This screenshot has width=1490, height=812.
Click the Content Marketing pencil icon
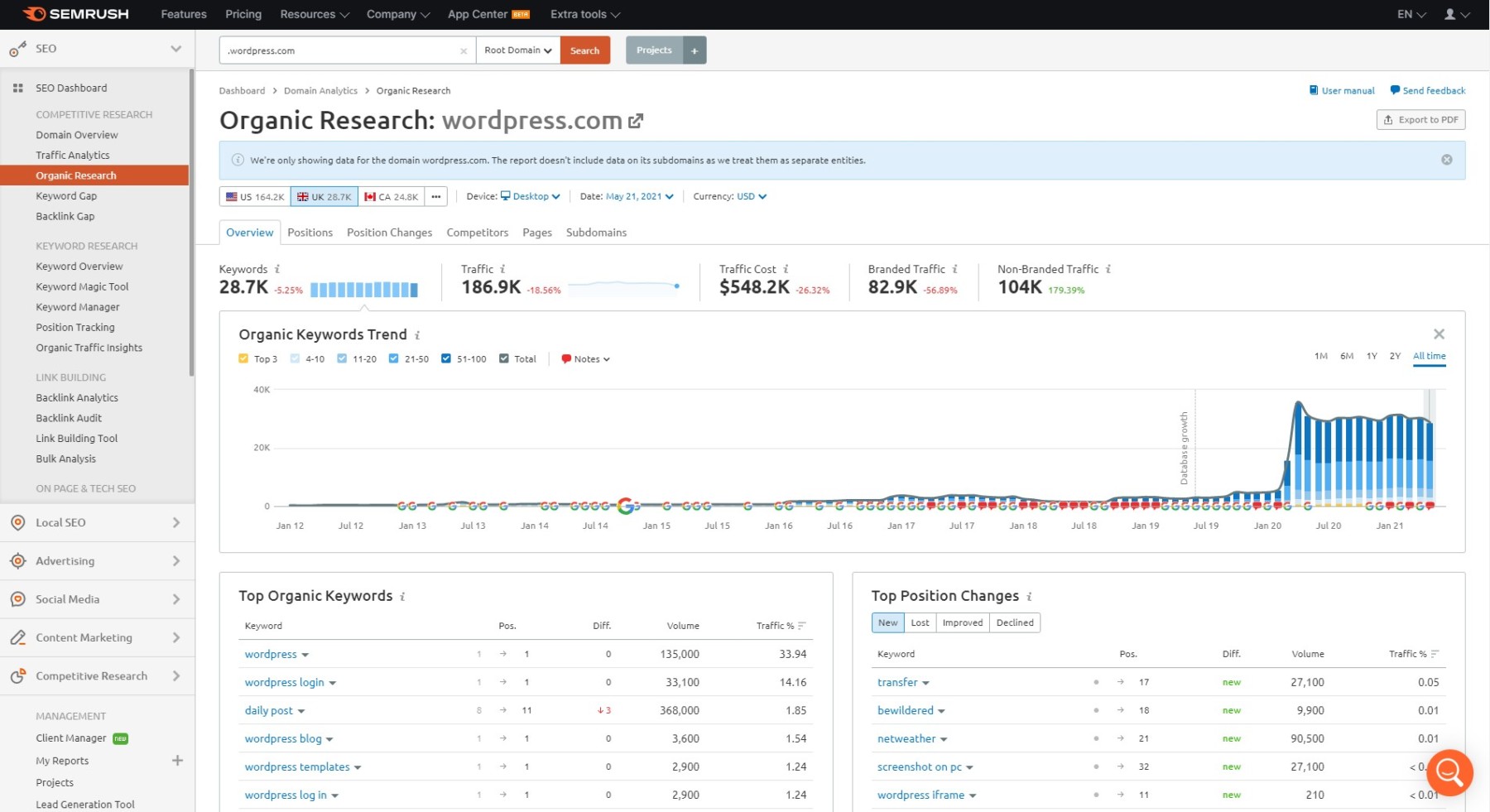point(17,637)
